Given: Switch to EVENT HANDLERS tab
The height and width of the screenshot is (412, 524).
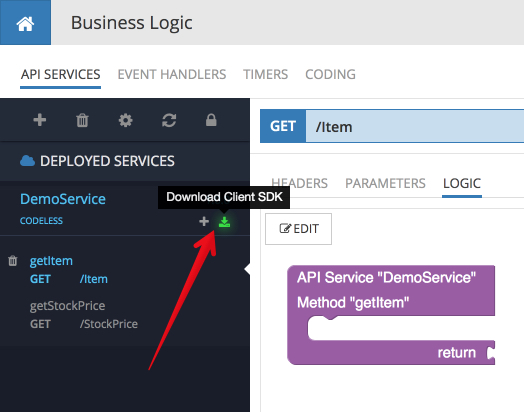Looking at the screenshot, I should click(x=172, y=74).
